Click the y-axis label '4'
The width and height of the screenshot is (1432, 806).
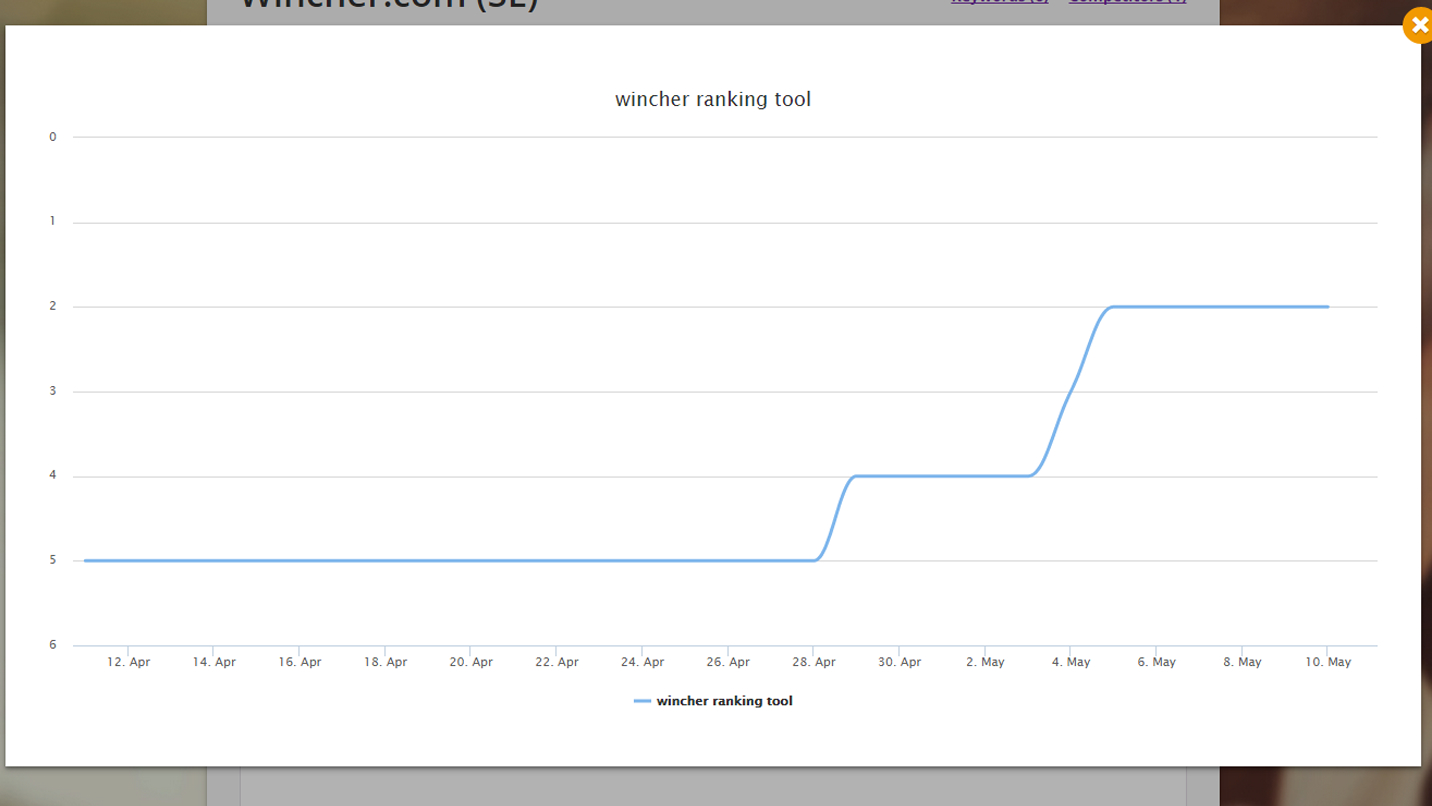pos(53,475)
